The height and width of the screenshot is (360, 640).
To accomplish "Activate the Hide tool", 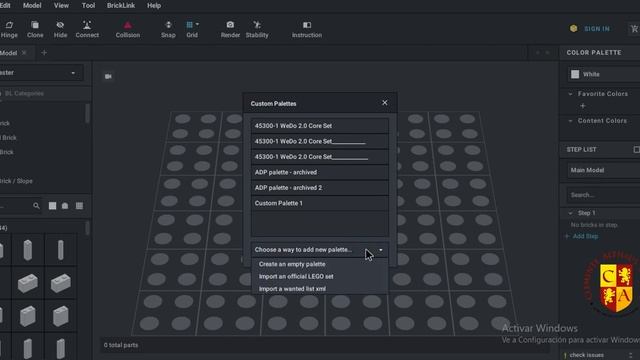I will point(60,29).
